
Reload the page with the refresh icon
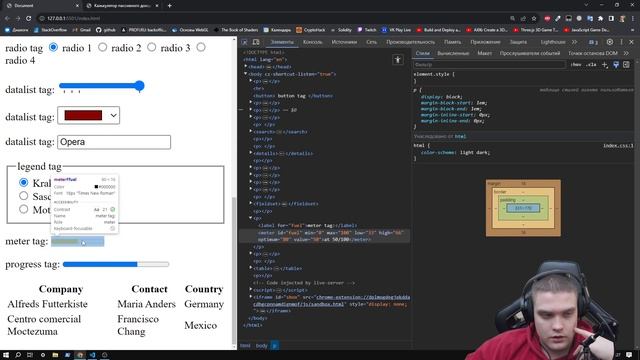29,18
